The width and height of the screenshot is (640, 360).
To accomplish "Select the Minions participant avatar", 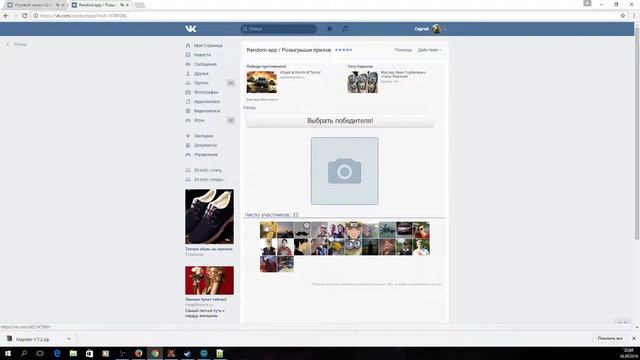I will 353,247.
